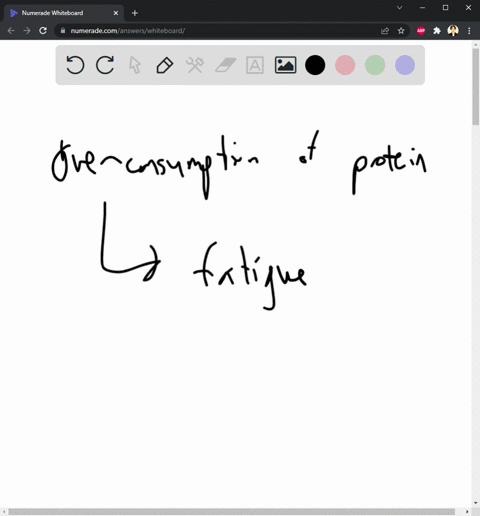Open the Chrome profile avatar
This screenshot has height=516, width=480.
click(x=453, y=31)
